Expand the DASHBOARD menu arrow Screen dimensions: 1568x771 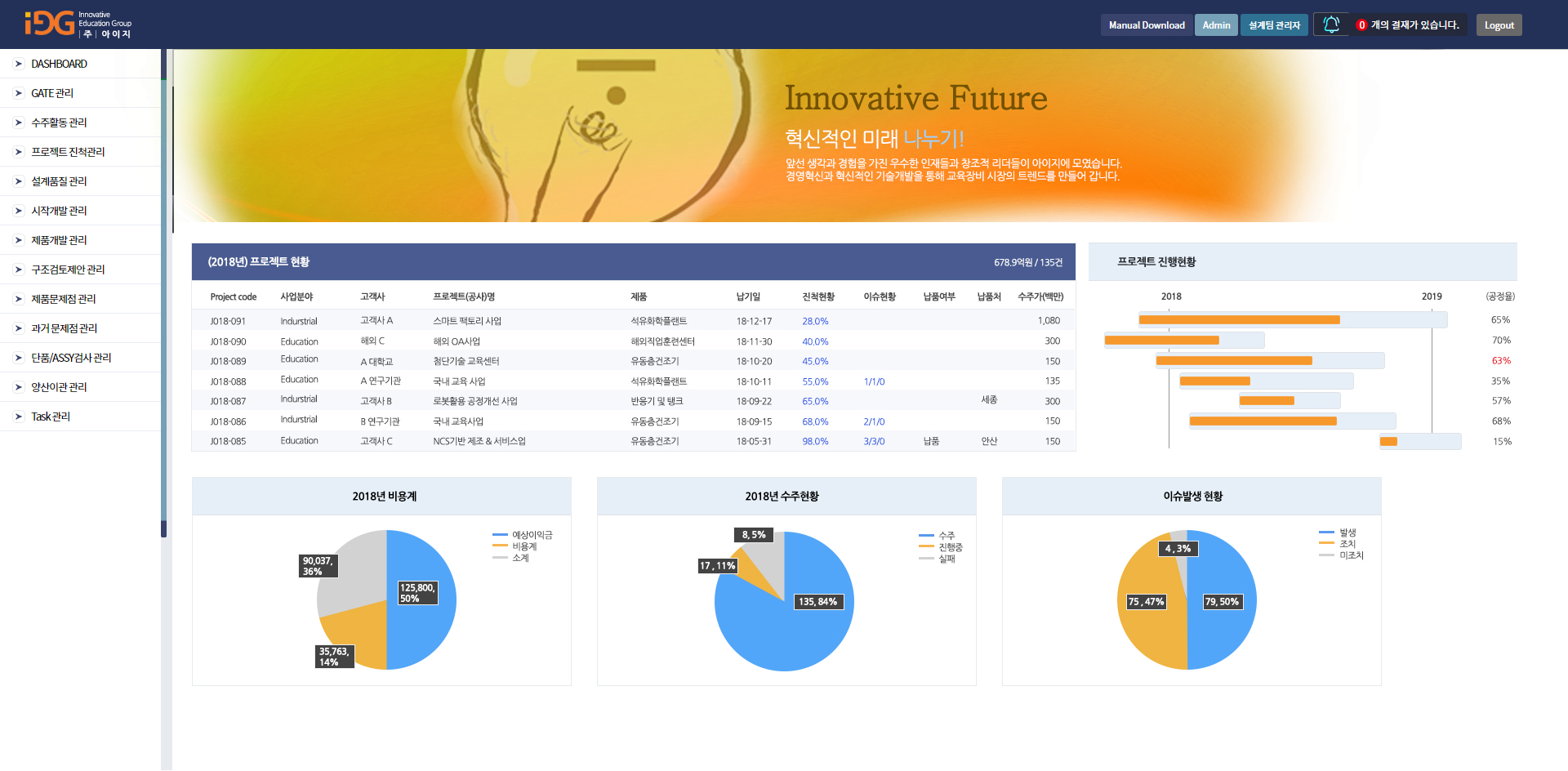coord(19,64)
